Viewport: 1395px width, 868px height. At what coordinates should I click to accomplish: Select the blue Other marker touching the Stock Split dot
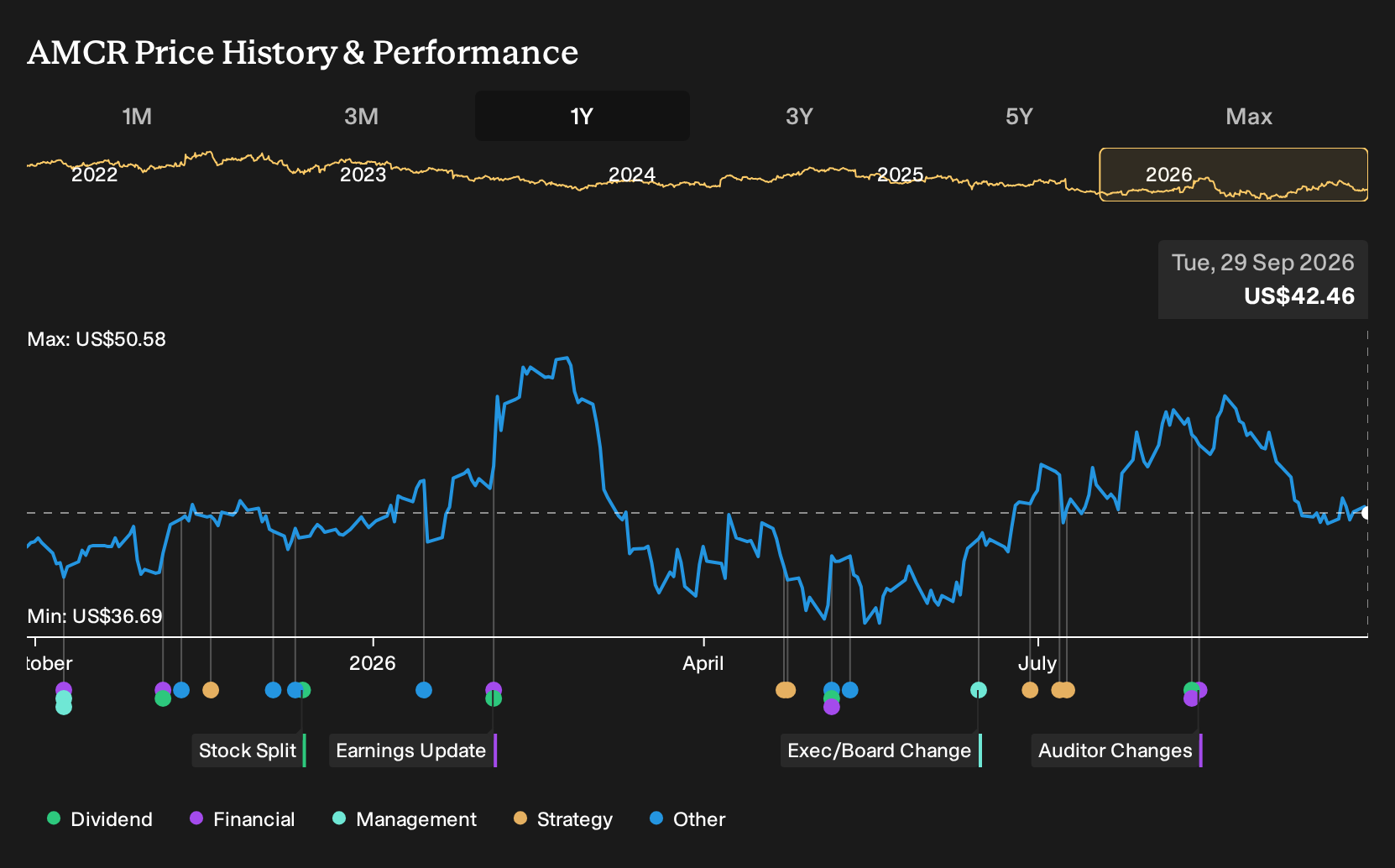pyautogui.click(x=294, y=690)
